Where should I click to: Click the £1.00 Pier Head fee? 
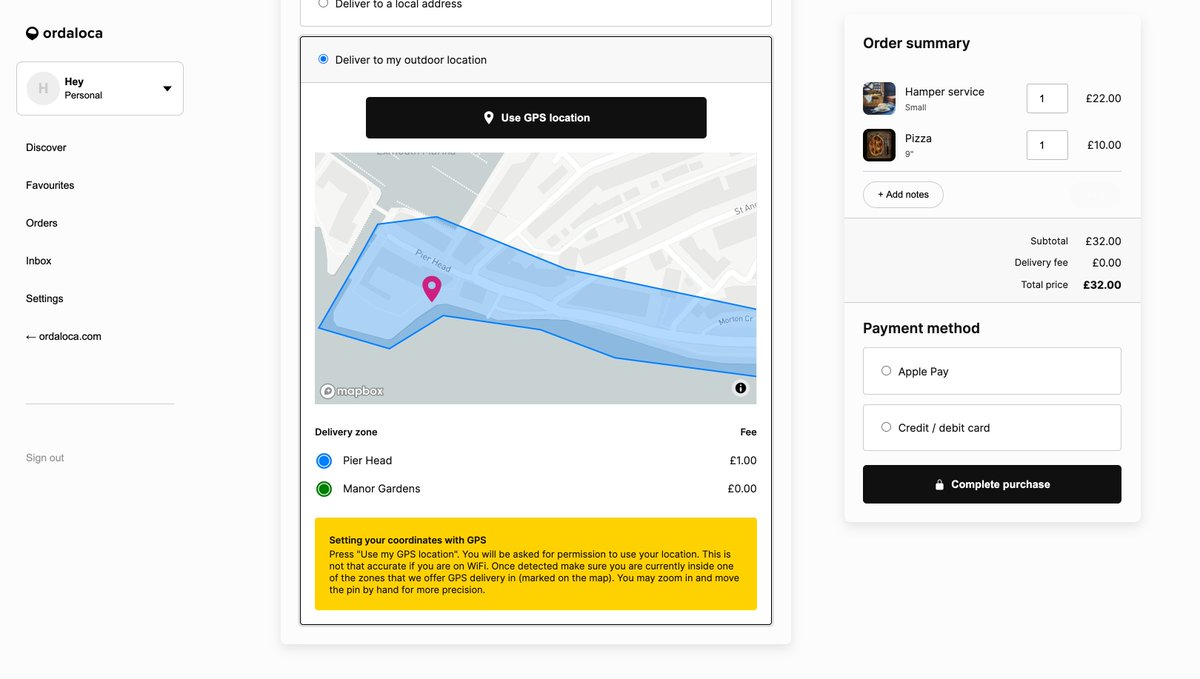pyautogui.click(x=743, y=461)
